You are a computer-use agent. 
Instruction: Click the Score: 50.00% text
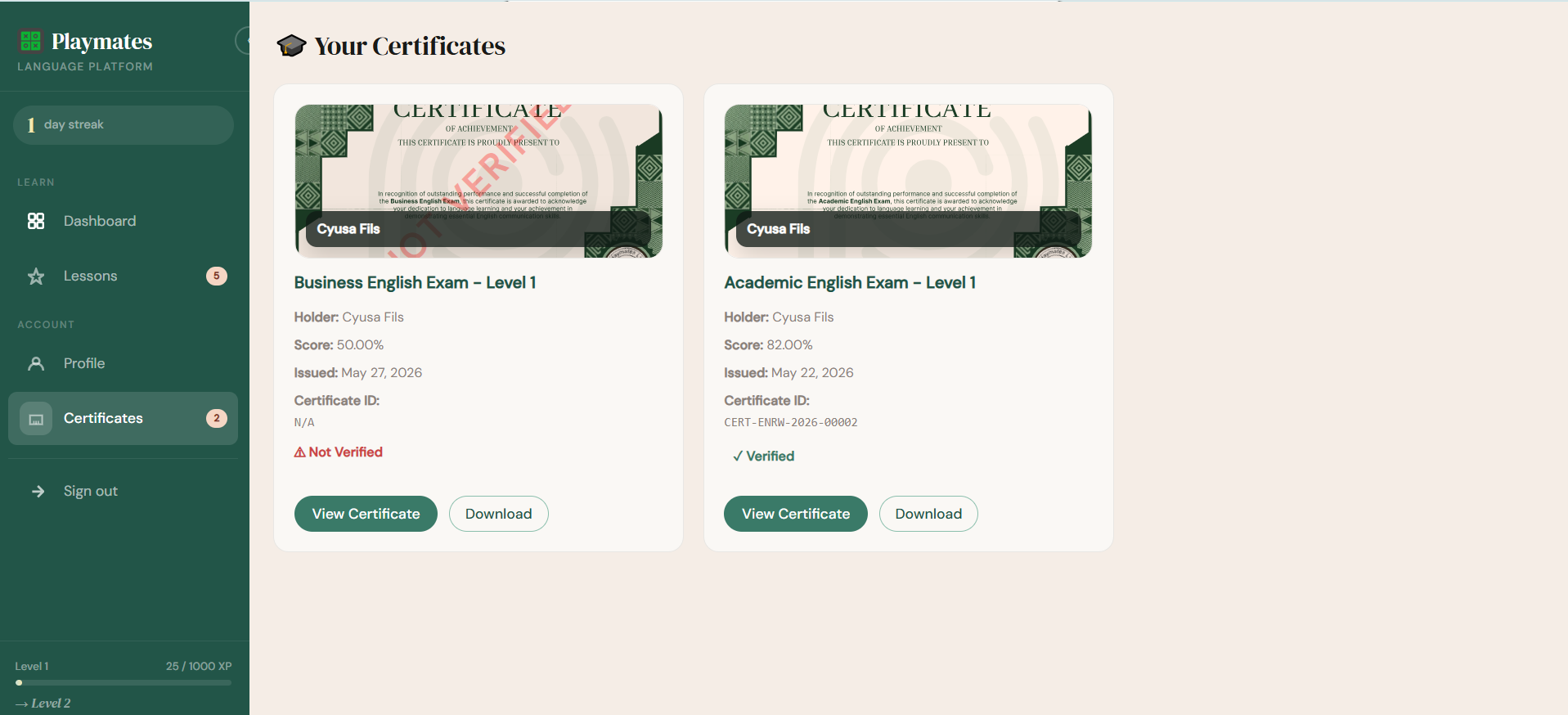pos(339,345)
